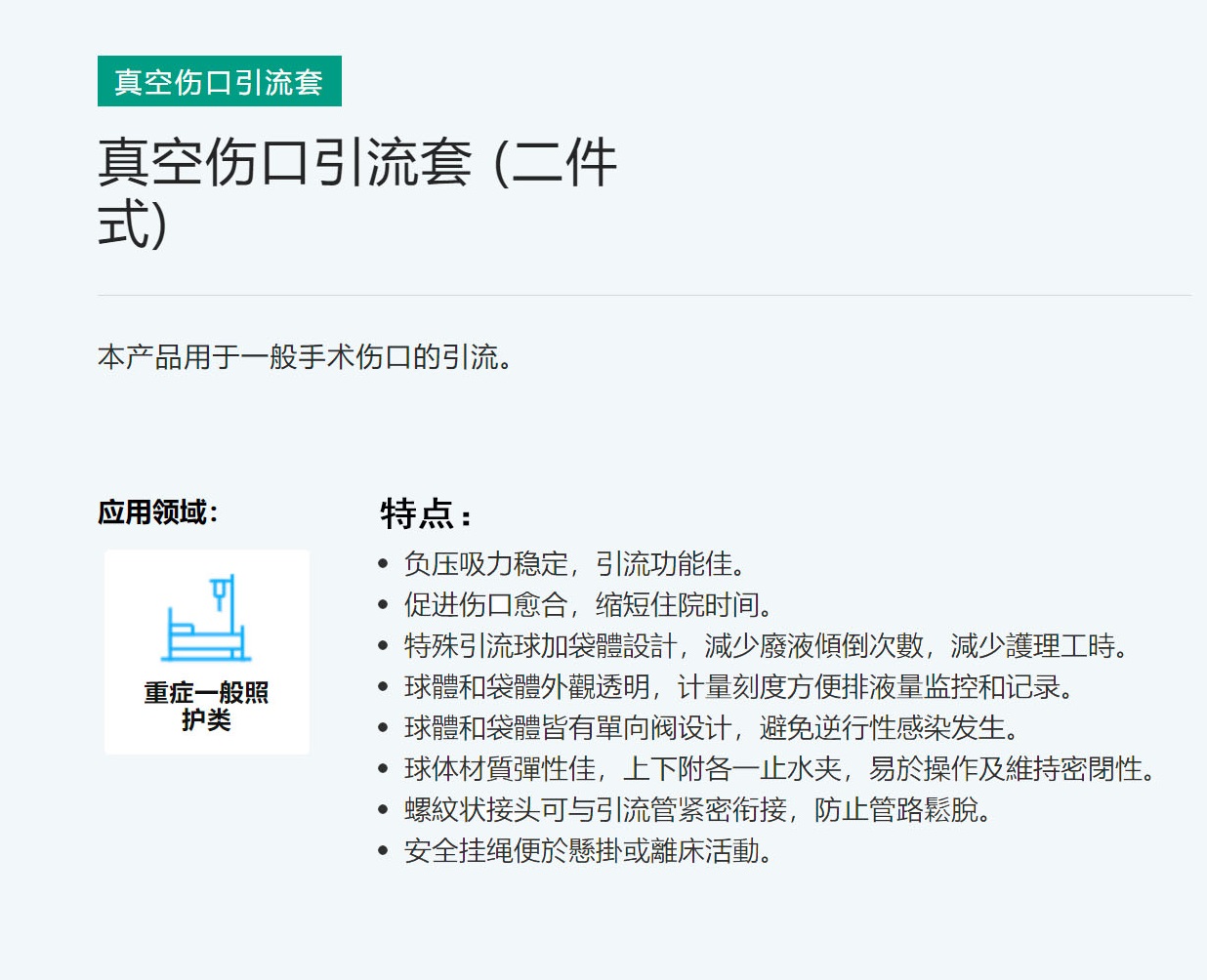Select the 负压吸力稳定 feature line
The image size is (1207, 980).
click(575, 564)
